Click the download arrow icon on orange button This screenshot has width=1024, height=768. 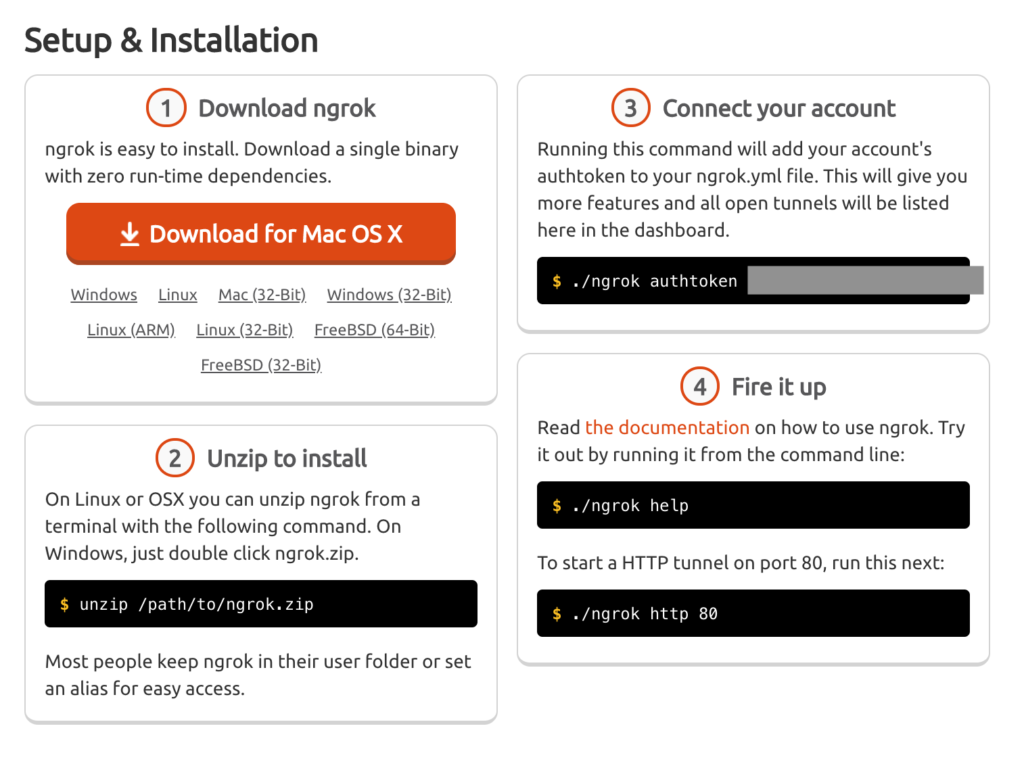[x=130, y=234]
